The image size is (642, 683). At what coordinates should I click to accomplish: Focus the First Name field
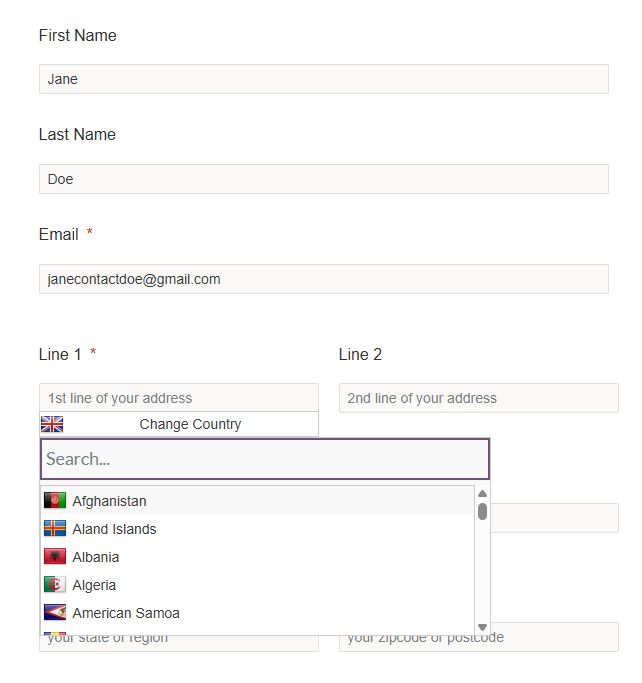point(323,79)
